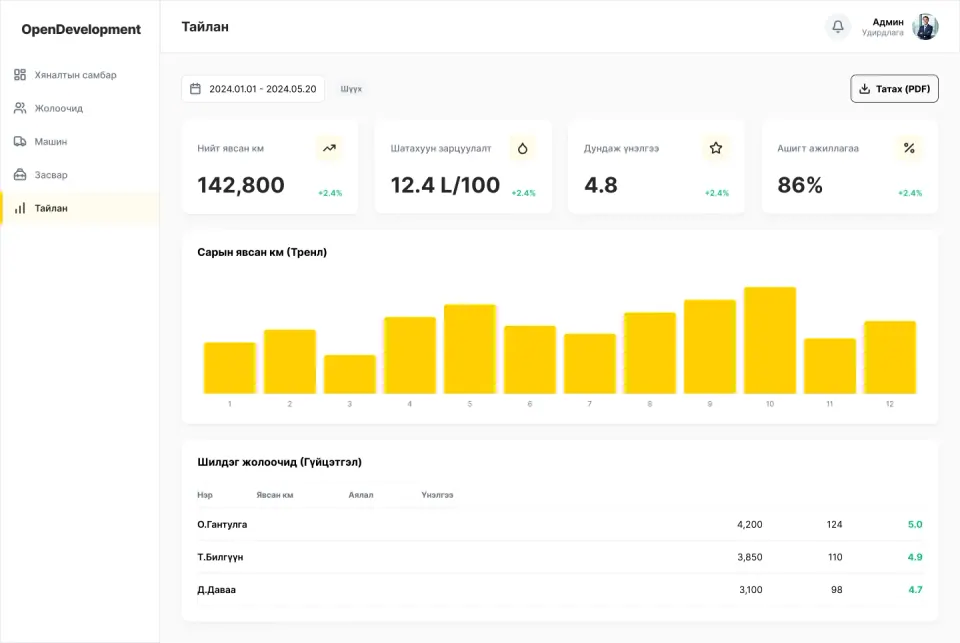This screenshot has width=960, height=643.
Task: Click the percent icon on utilization card
Action: point(909,148)
